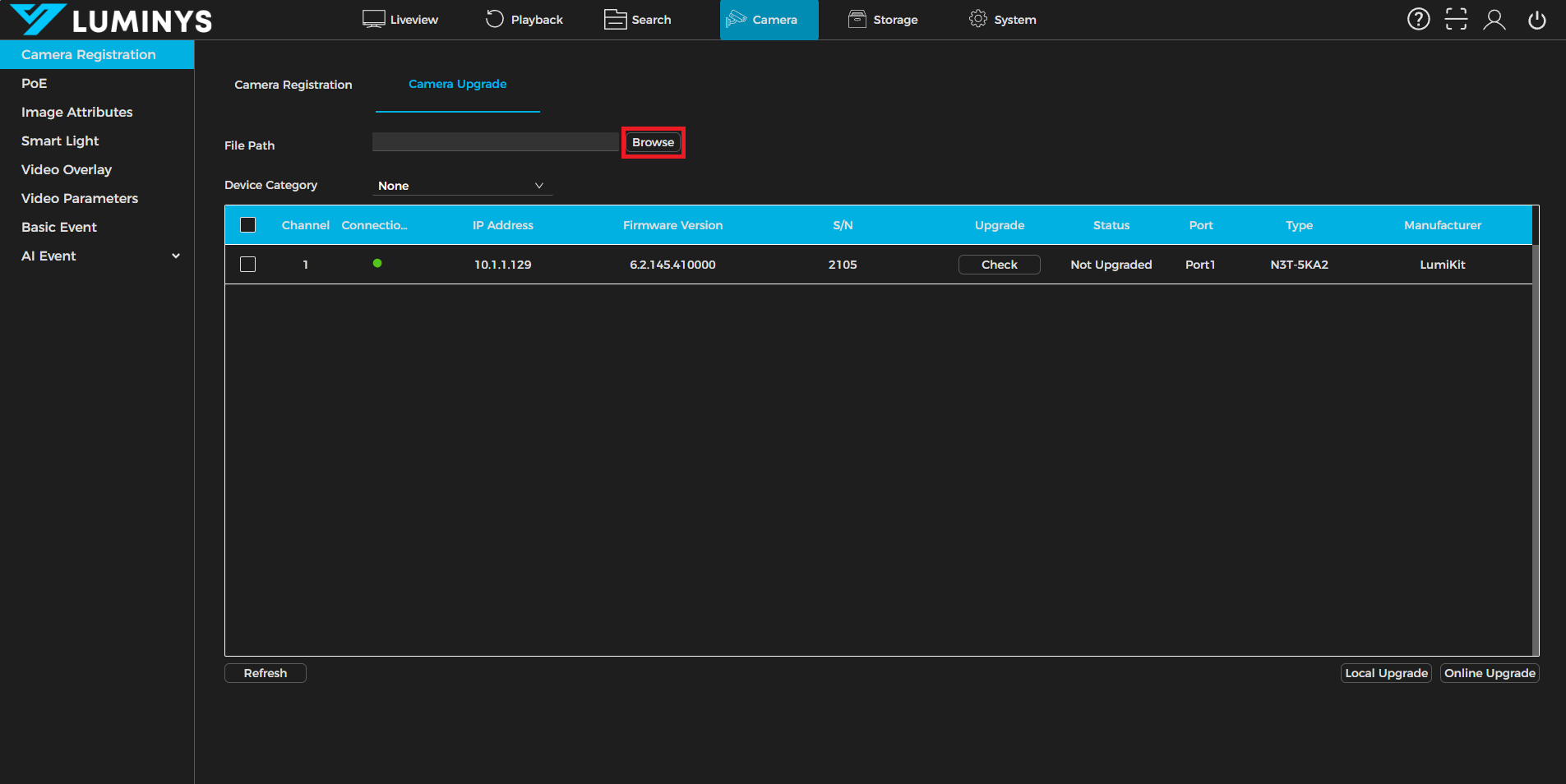Check the checkbox for channel 1
Viewport: 1566px width, 784px height.
coord(247,265)
